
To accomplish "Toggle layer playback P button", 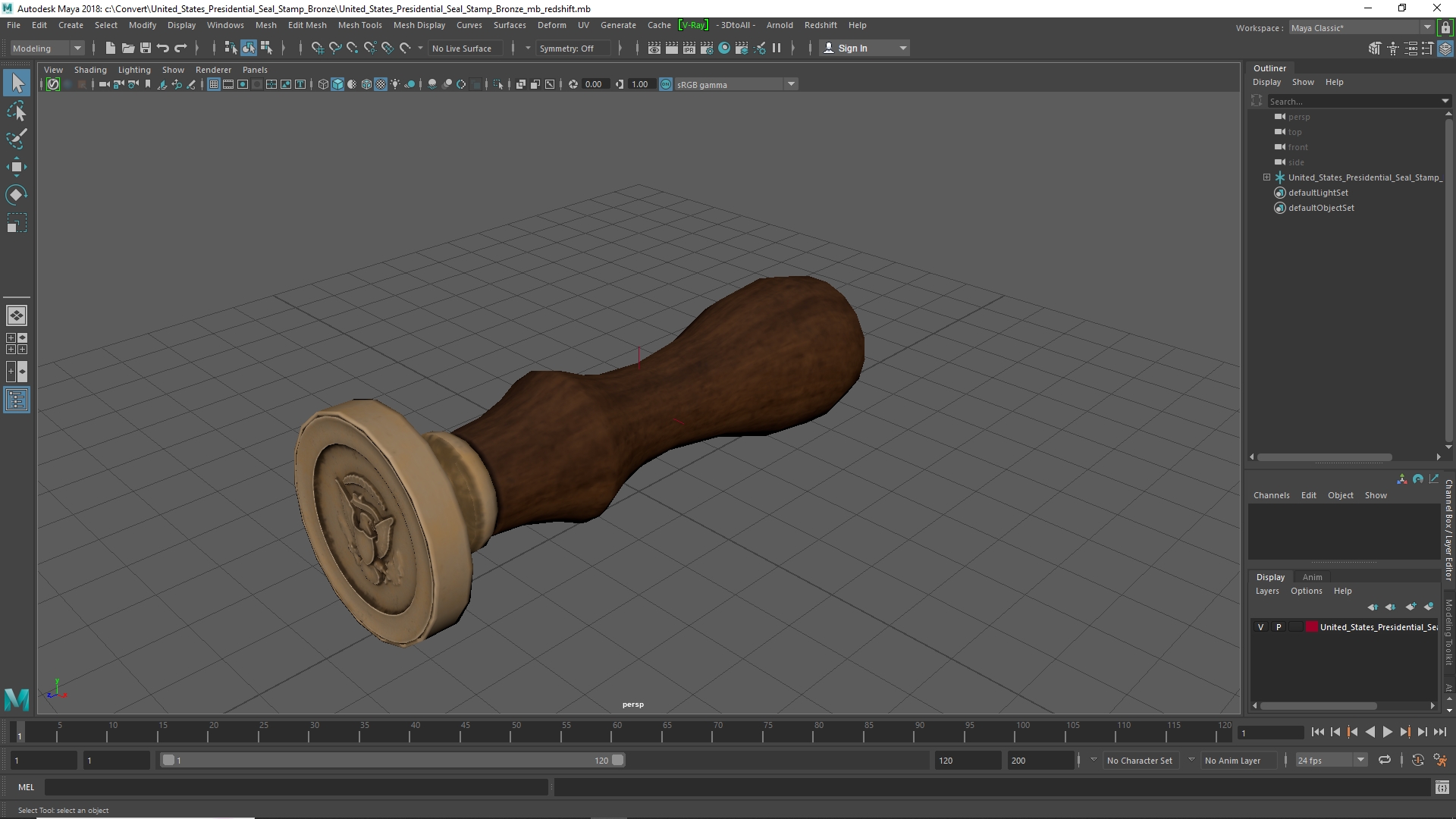I will coord(1279,627).
